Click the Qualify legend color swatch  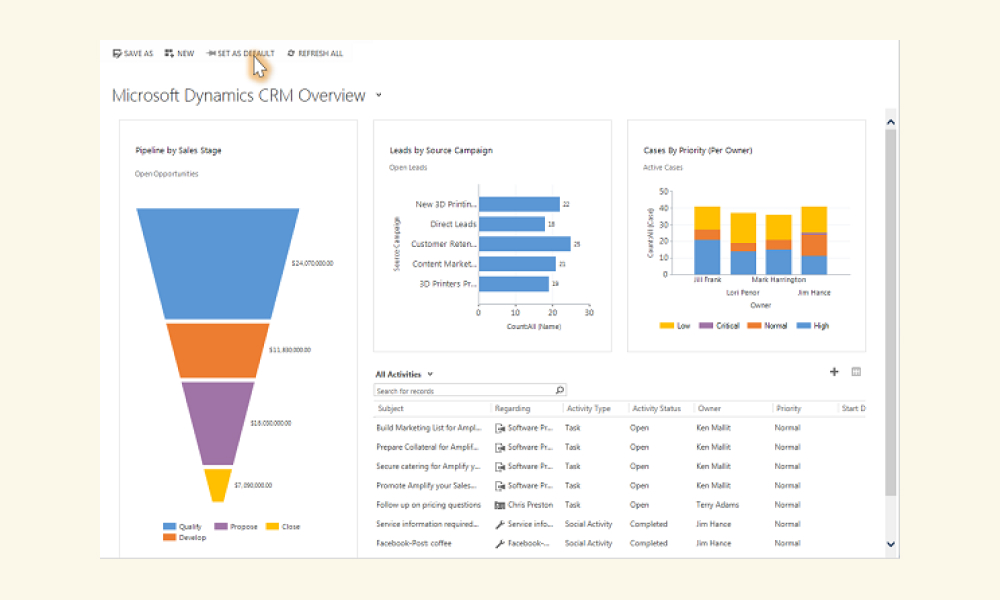[x=169, y=526]
